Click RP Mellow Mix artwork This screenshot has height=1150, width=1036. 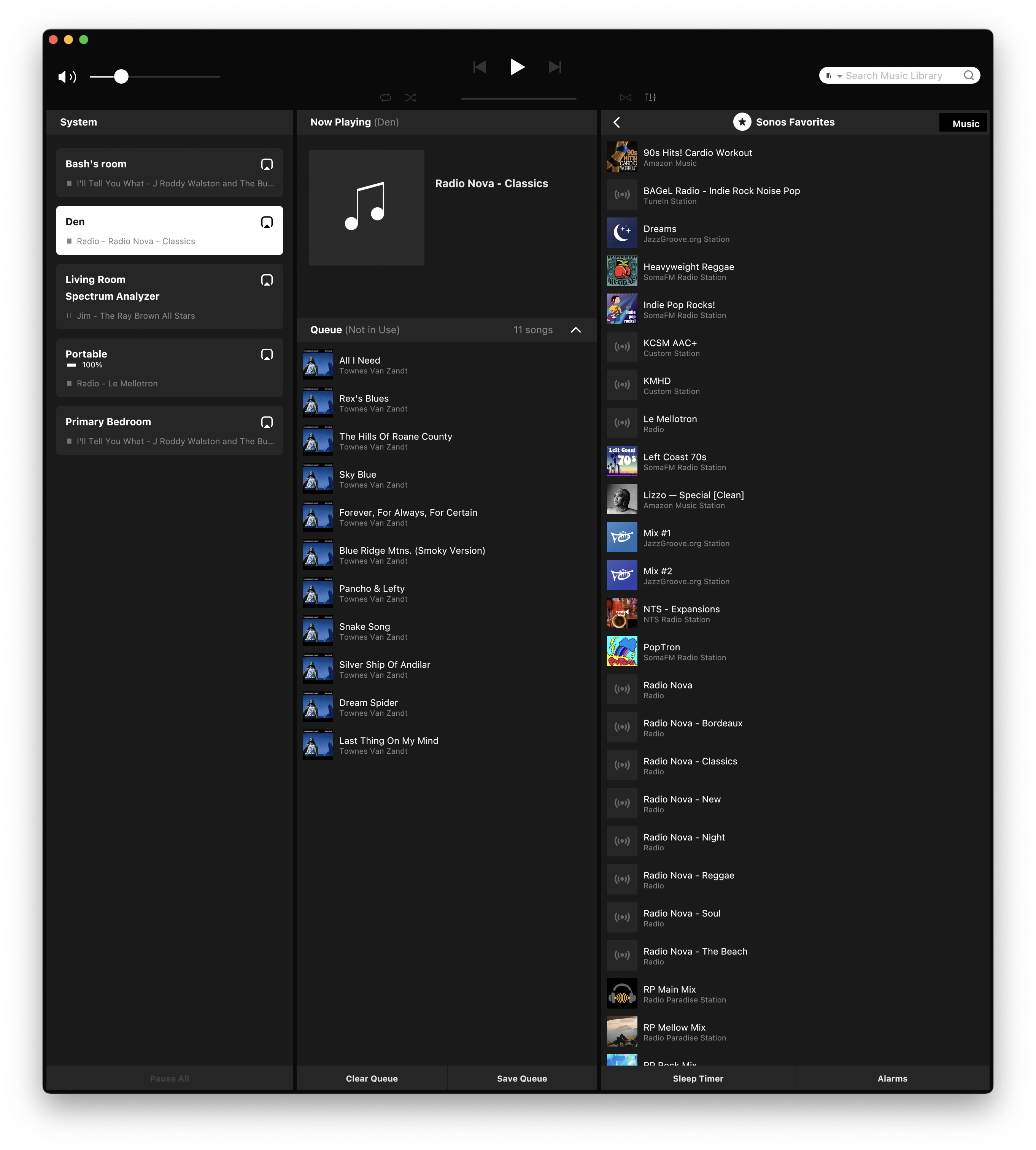(x=621, y=1032)
